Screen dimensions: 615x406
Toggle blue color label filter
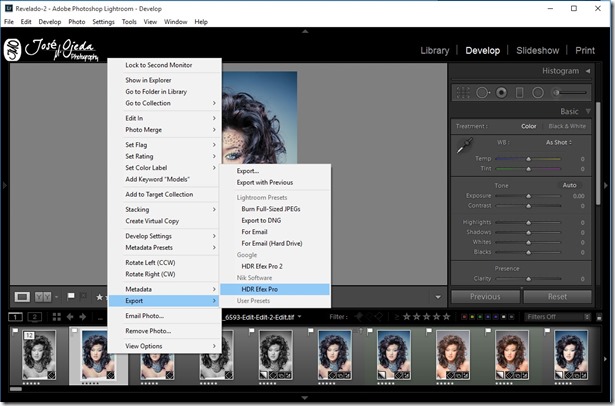[488, 317]
